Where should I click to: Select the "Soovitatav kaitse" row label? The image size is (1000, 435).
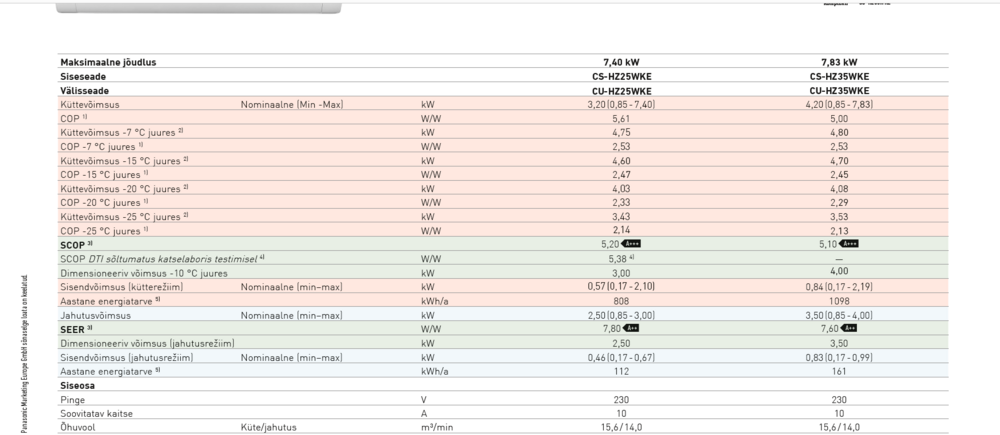click(x=97, y=413)
